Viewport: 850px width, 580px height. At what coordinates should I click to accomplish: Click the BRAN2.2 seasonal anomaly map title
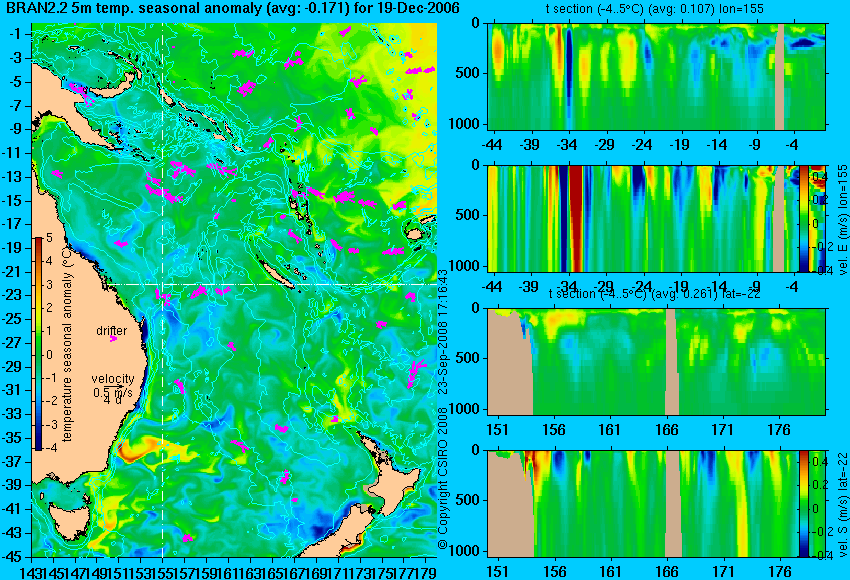pyautogui.click(x=232, y=8)
